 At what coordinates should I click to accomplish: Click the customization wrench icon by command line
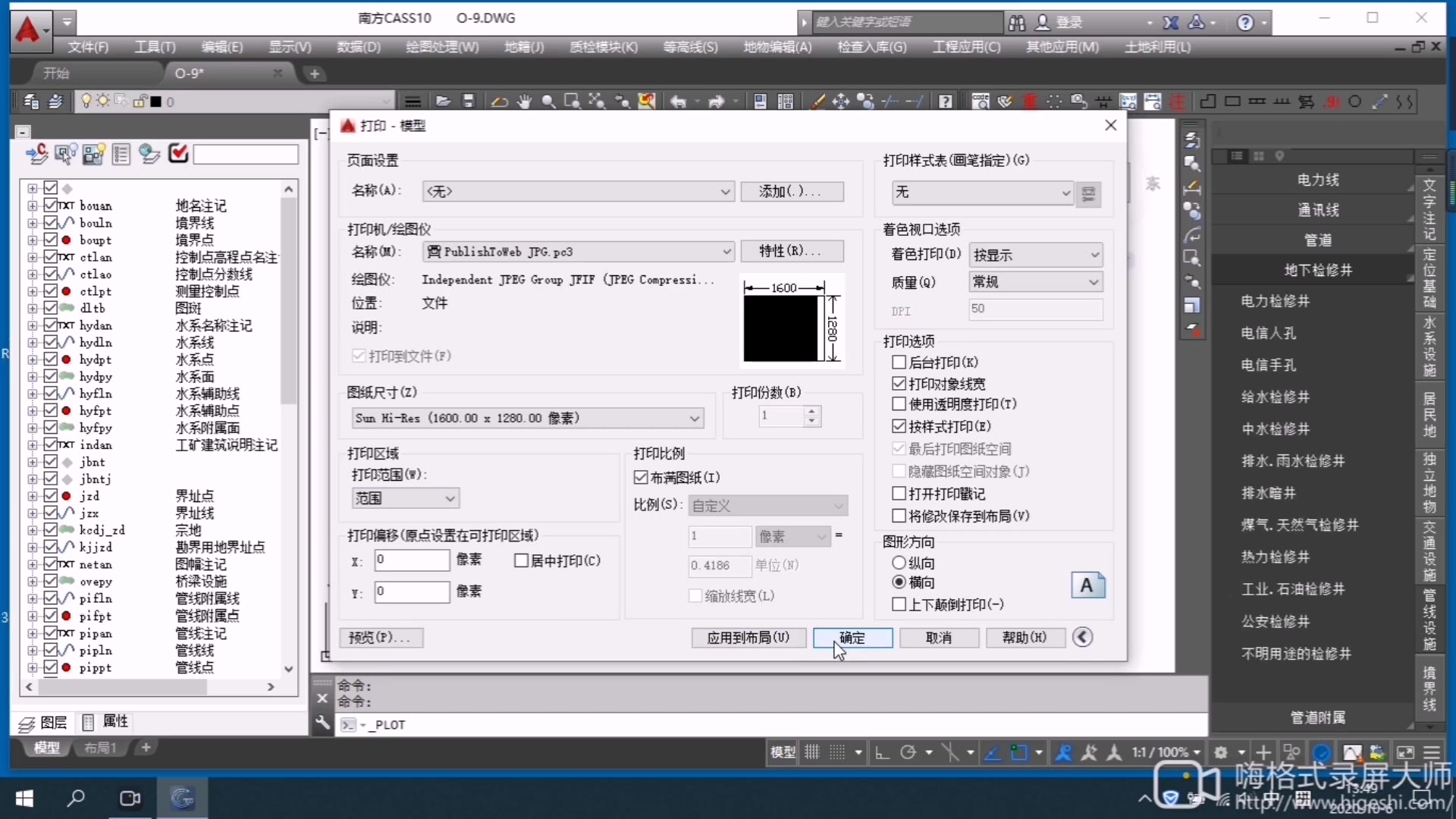(x=322, y=723)
